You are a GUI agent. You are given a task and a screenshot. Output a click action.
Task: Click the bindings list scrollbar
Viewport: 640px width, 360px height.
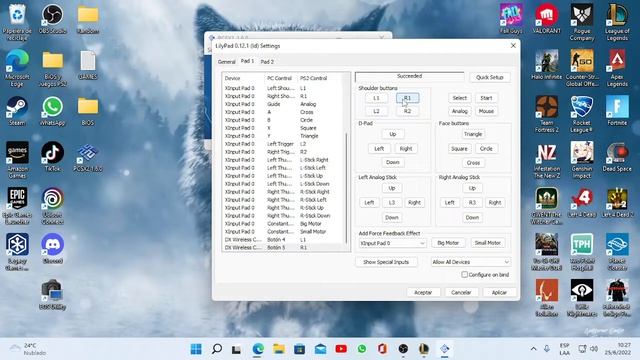point(347,188)
